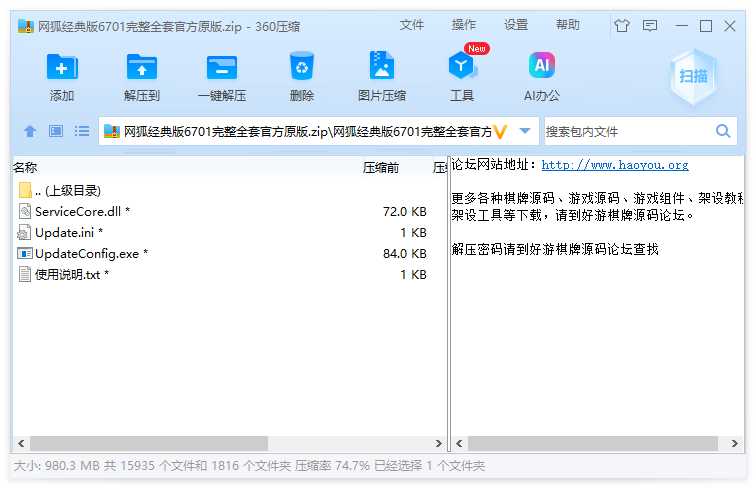Open the http://www.haoyou.org link
756x488 pixels.
tap(615, 165)
